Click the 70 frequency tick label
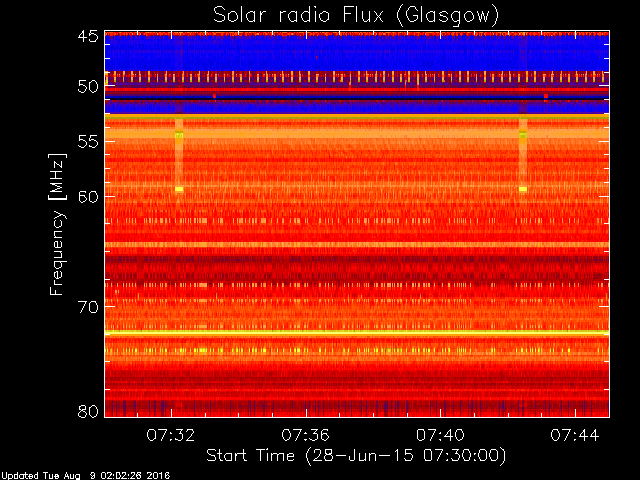The width and height of the screenshot is (640, 480). [88, 307]
